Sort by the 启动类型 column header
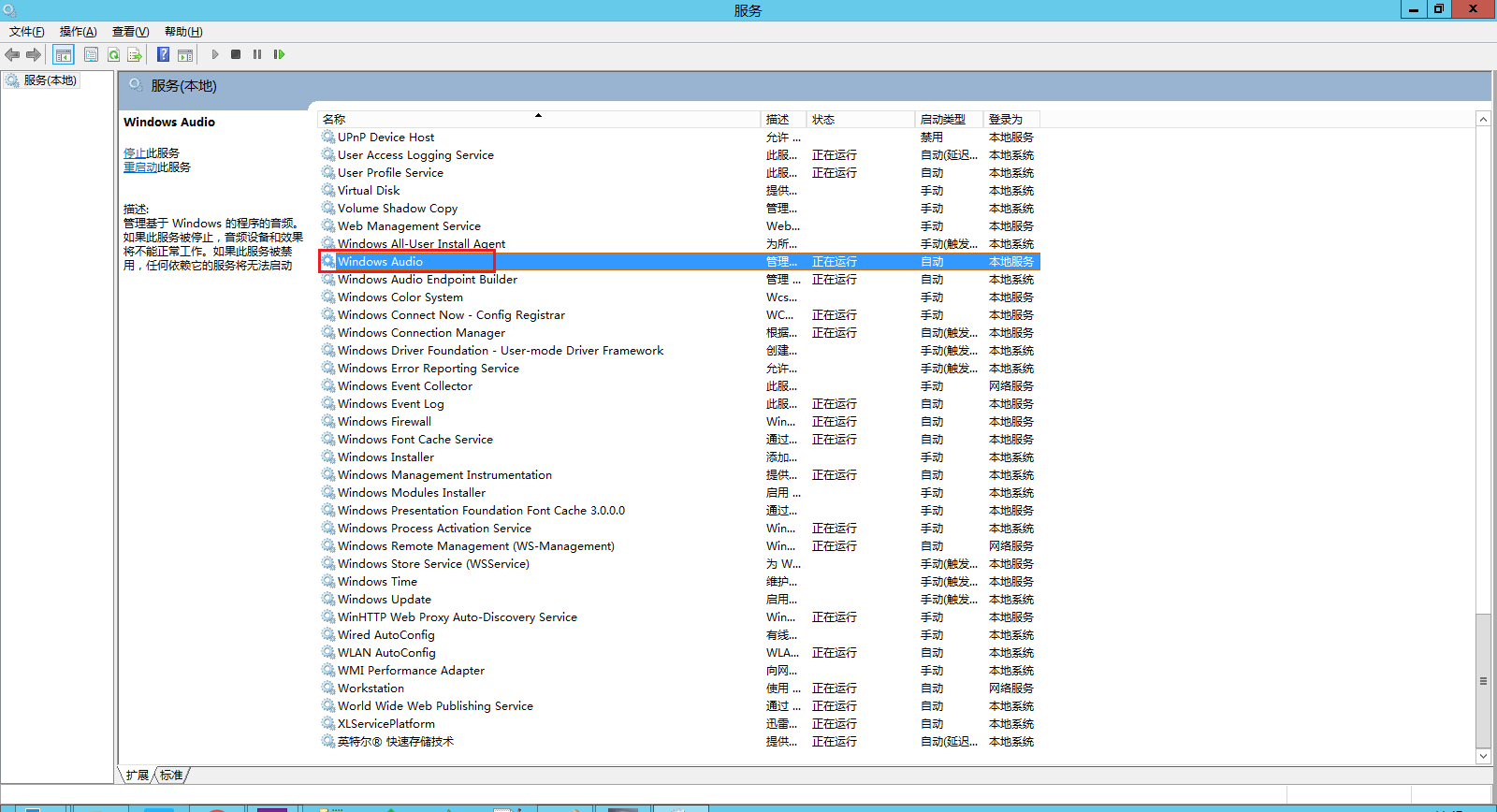This screenshot has height=812, width=1497. [950, 119]
